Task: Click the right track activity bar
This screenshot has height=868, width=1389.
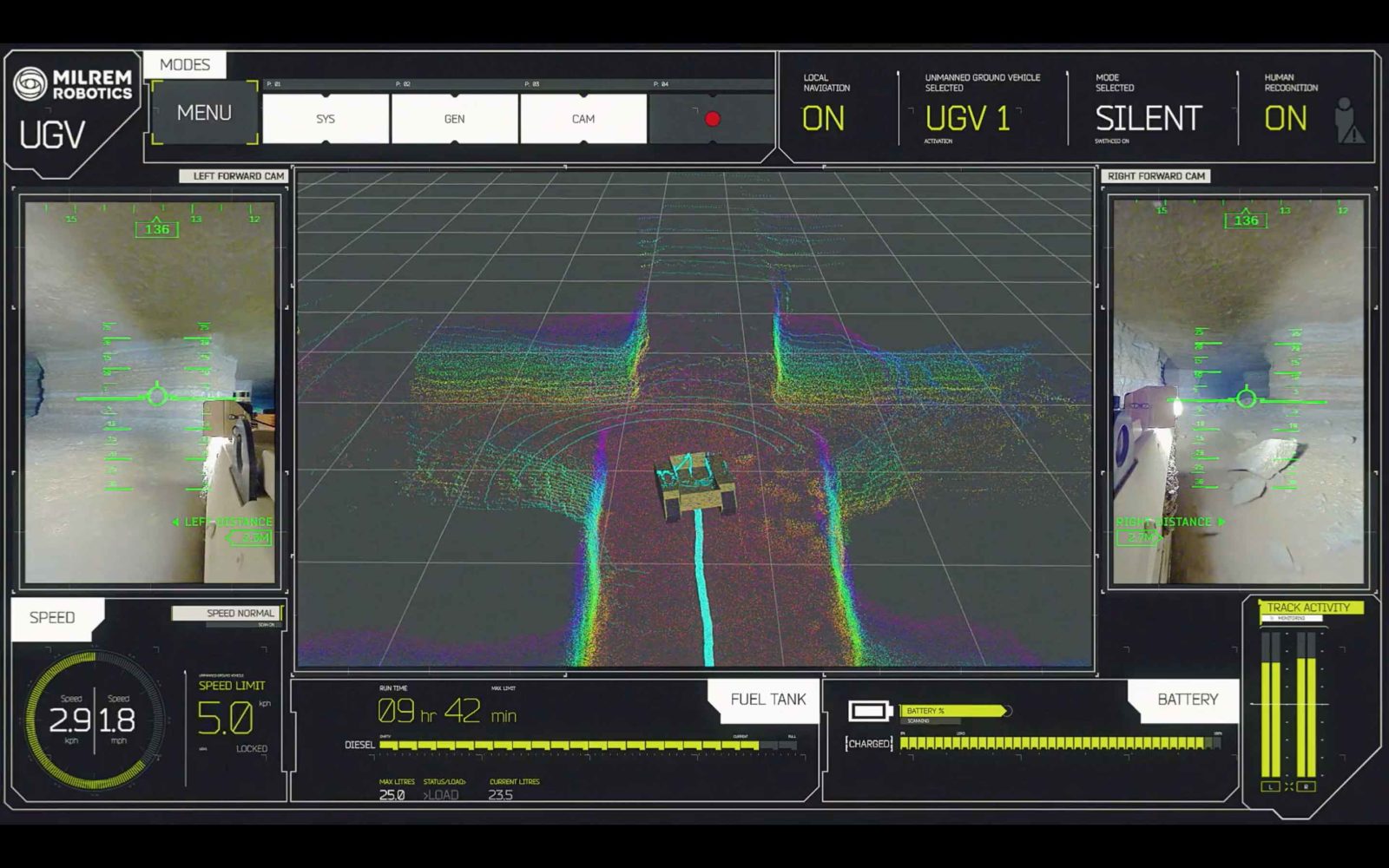Action: (1306, 705)
